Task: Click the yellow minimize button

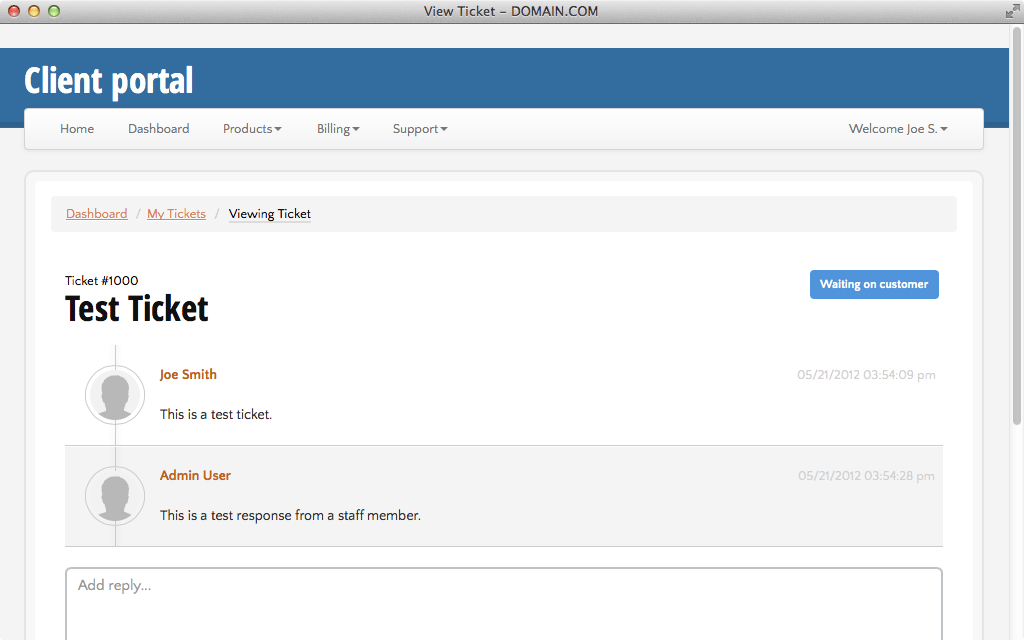Action: point(36,11)
